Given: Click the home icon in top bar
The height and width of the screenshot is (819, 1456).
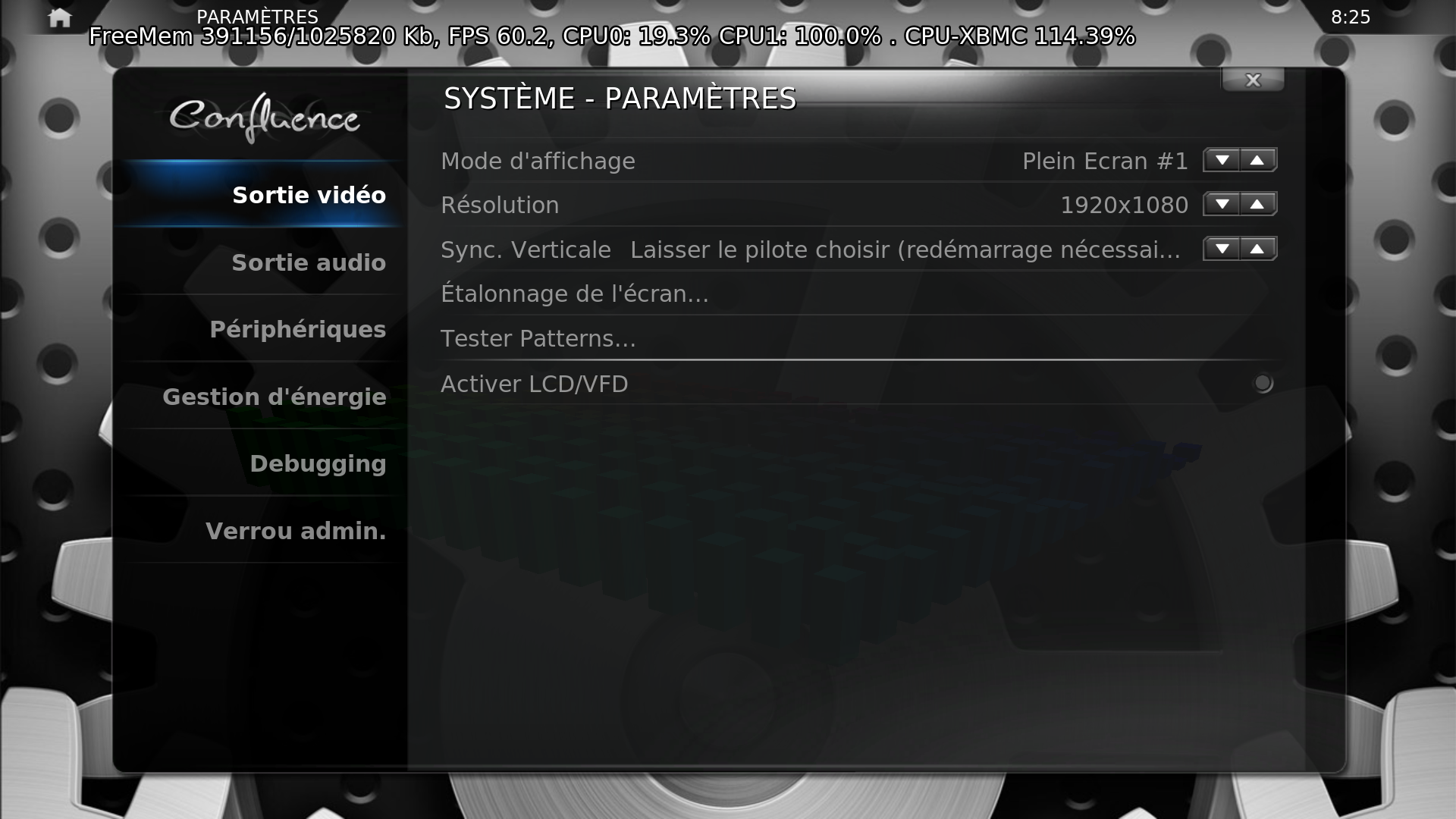Looking at the screenshot, I should pyautogui.click(x=59, y=17).
